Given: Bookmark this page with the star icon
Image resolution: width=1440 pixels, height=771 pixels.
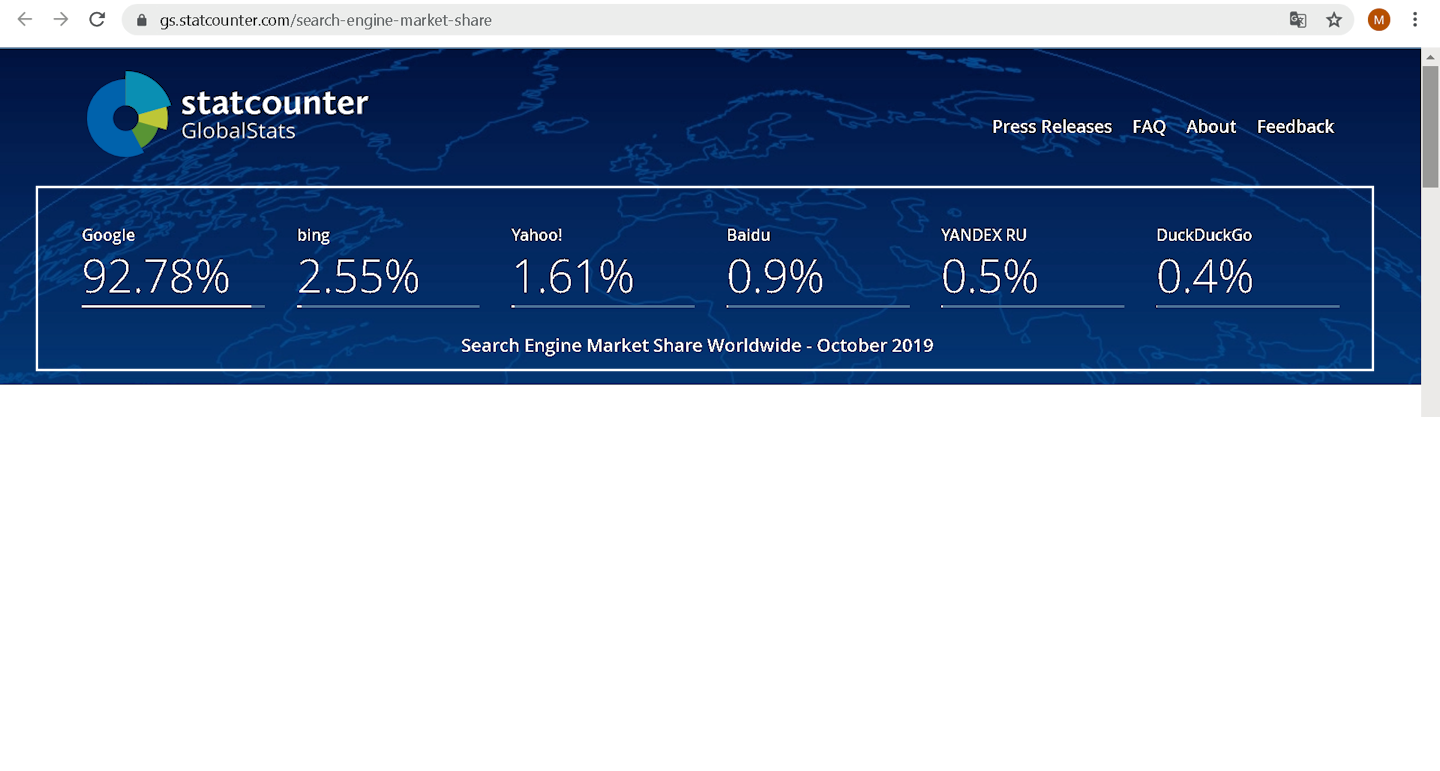Looking at the screenshot, I should click(x=1334, y=20).
